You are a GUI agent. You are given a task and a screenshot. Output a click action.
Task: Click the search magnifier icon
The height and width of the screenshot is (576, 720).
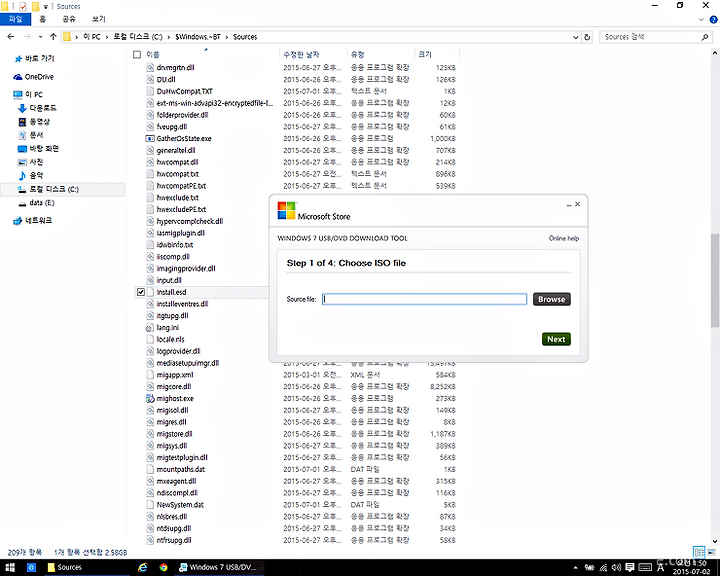(705, 37)
